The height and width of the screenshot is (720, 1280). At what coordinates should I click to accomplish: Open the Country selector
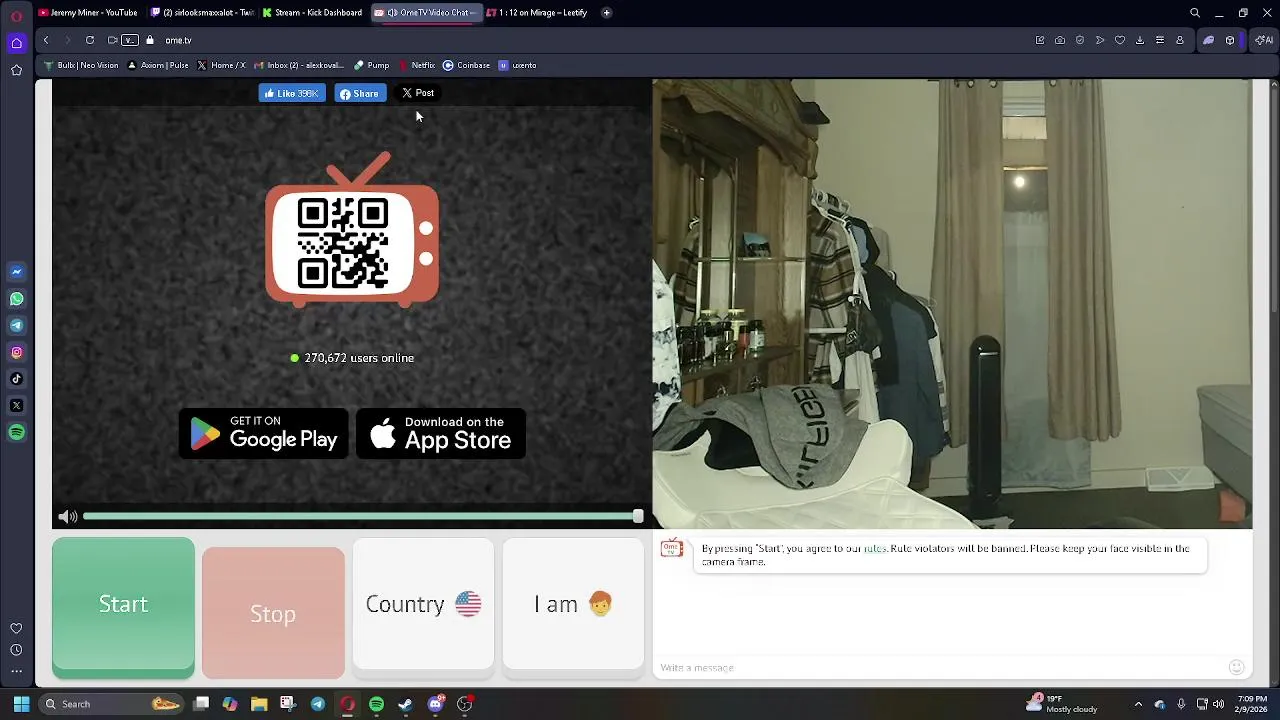pyautogui.click(x=423, y=604)
